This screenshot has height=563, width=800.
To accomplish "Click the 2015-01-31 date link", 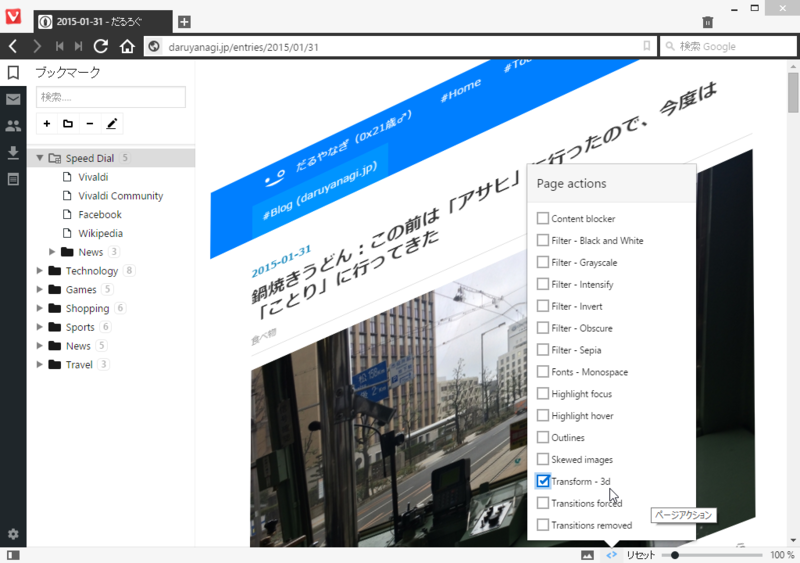I will pyautogui.click(x=281, y=261).
